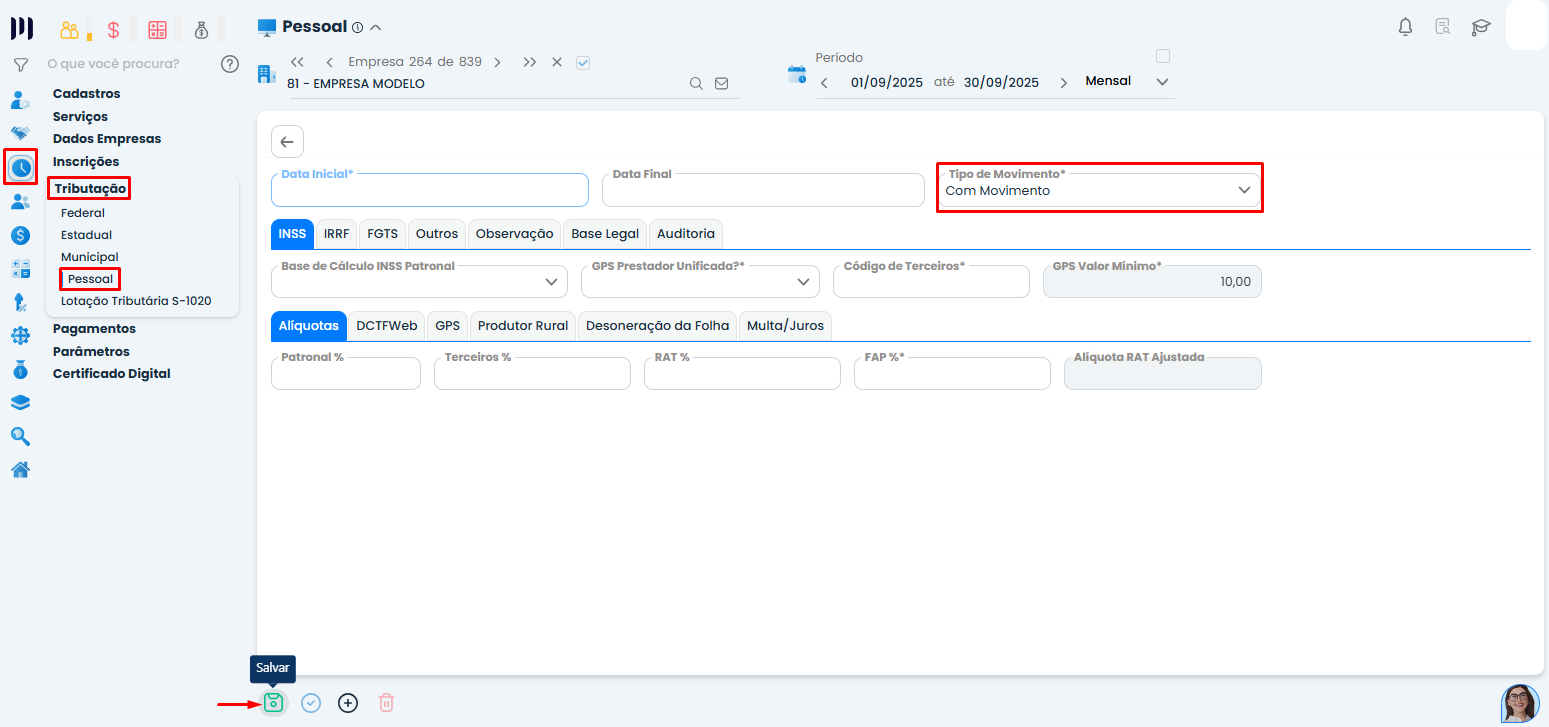Delete record with trash icon
1549x727 pixels.
click(387, 703)
